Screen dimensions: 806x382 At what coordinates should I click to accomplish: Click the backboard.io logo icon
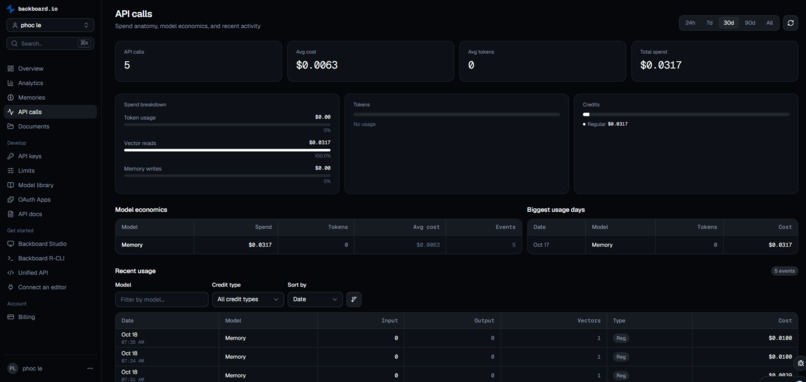click(x=10, y=9)
